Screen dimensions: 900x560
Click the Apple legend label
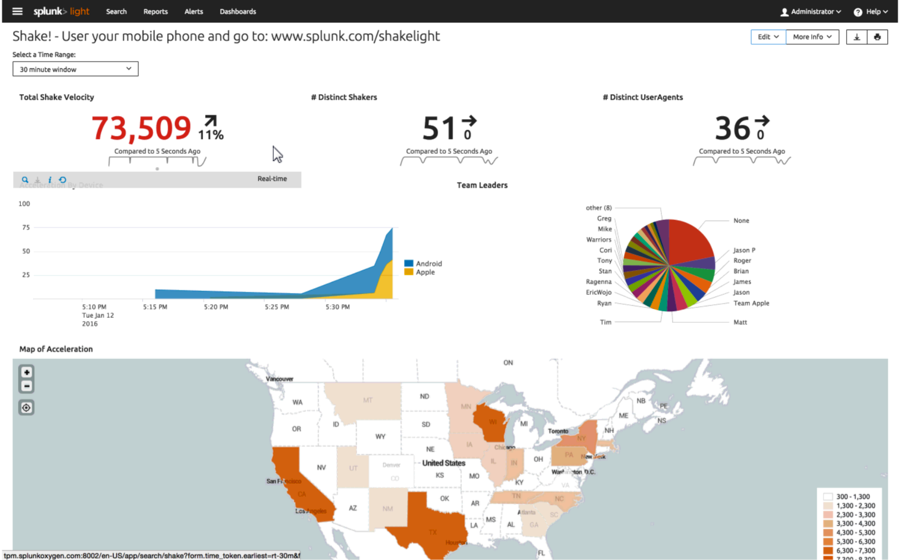(425, 272)
